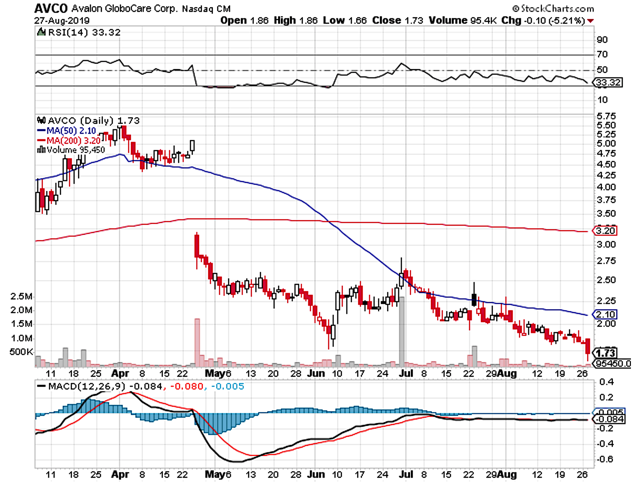Click the RSI(14) 33.32 panel label
640x485 pixels.
tap(84, 32)
